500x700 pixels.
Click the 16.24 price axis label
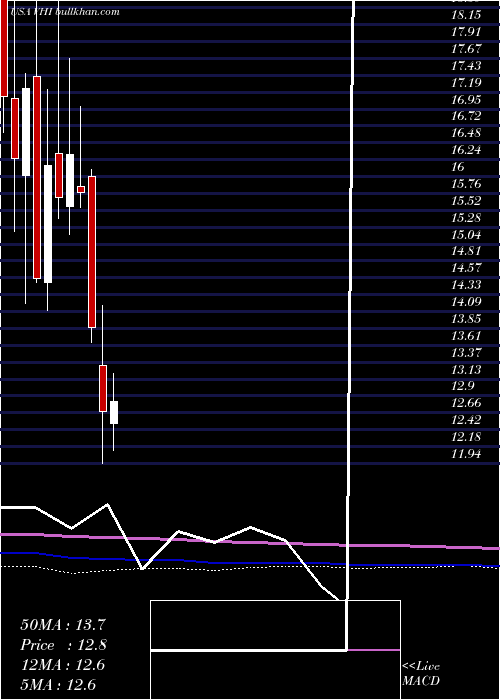click(x=466, y=150)
